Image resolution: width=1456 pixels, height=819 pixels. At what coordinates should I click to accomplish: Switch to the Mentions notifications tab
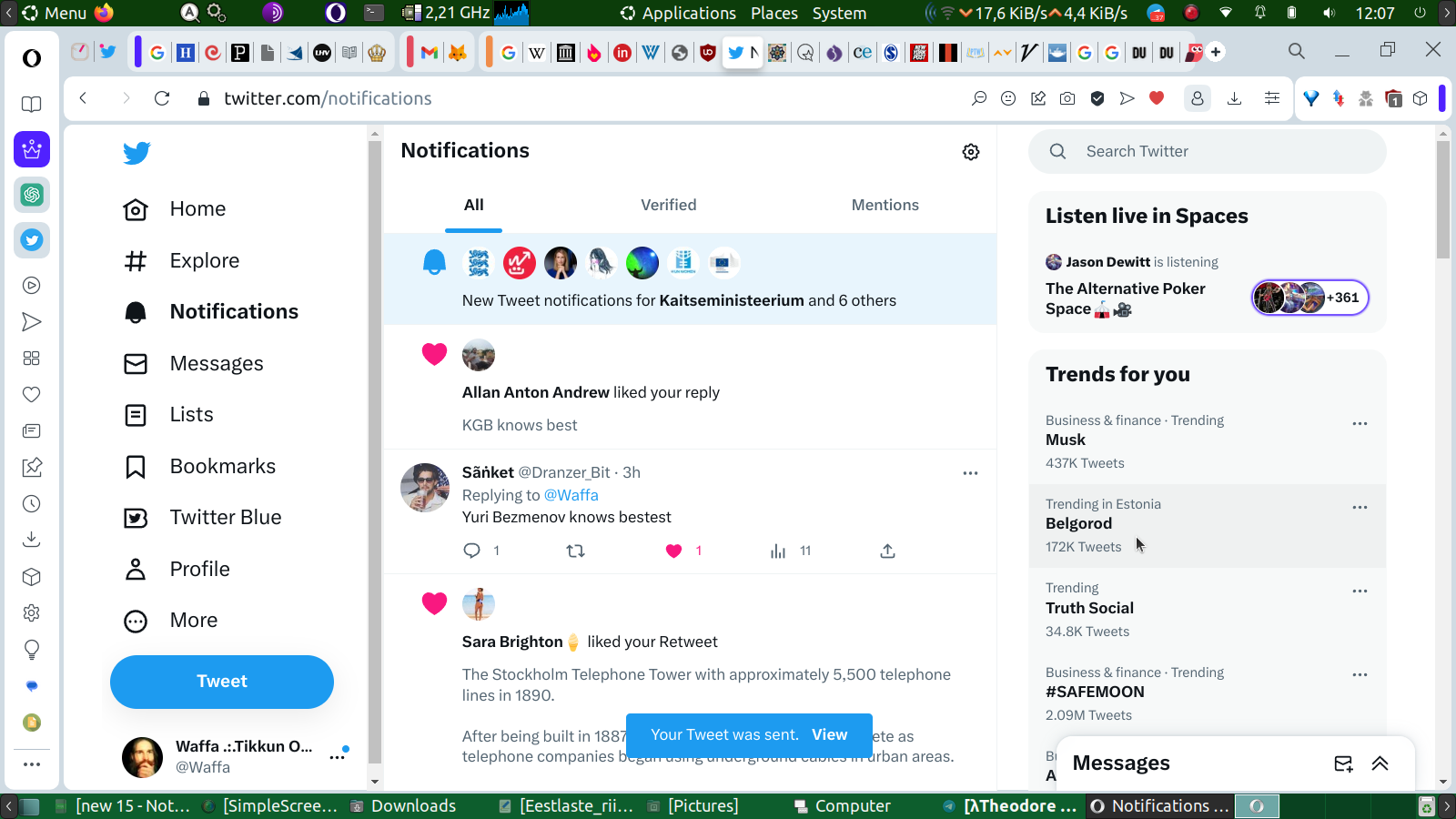tap(885, 206)
